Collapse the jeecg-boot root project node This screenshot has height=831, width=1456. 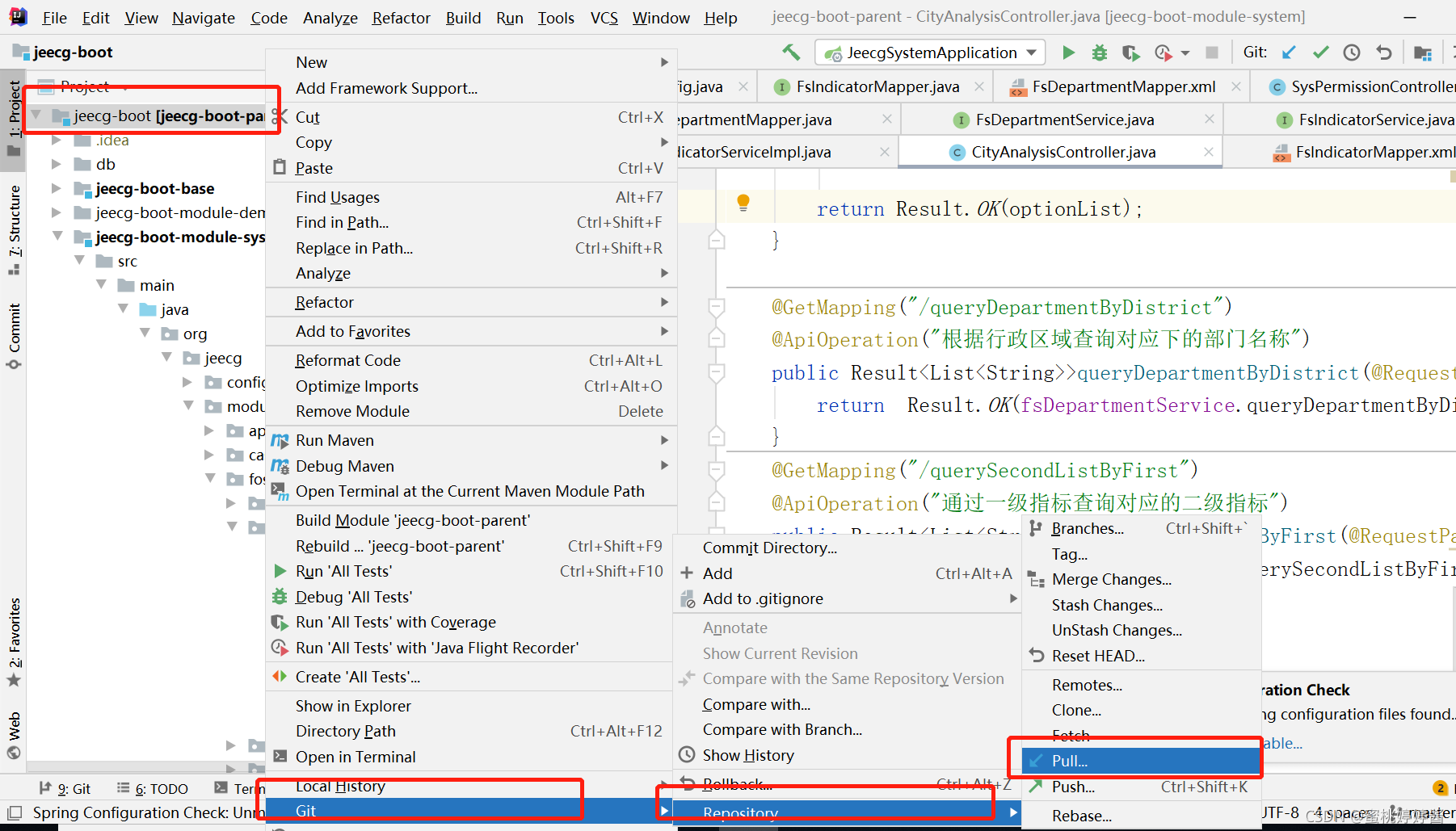[36, 115]
